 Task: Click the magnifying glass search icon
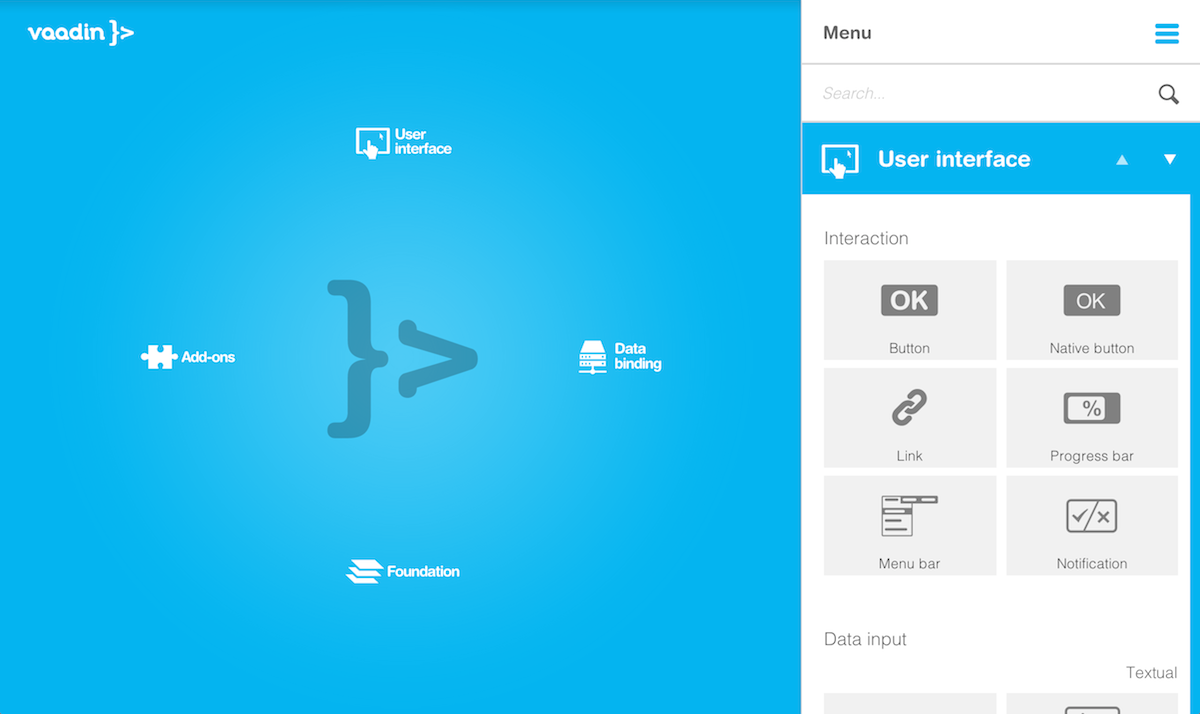pyautogui.click(x=1168, y=94)
